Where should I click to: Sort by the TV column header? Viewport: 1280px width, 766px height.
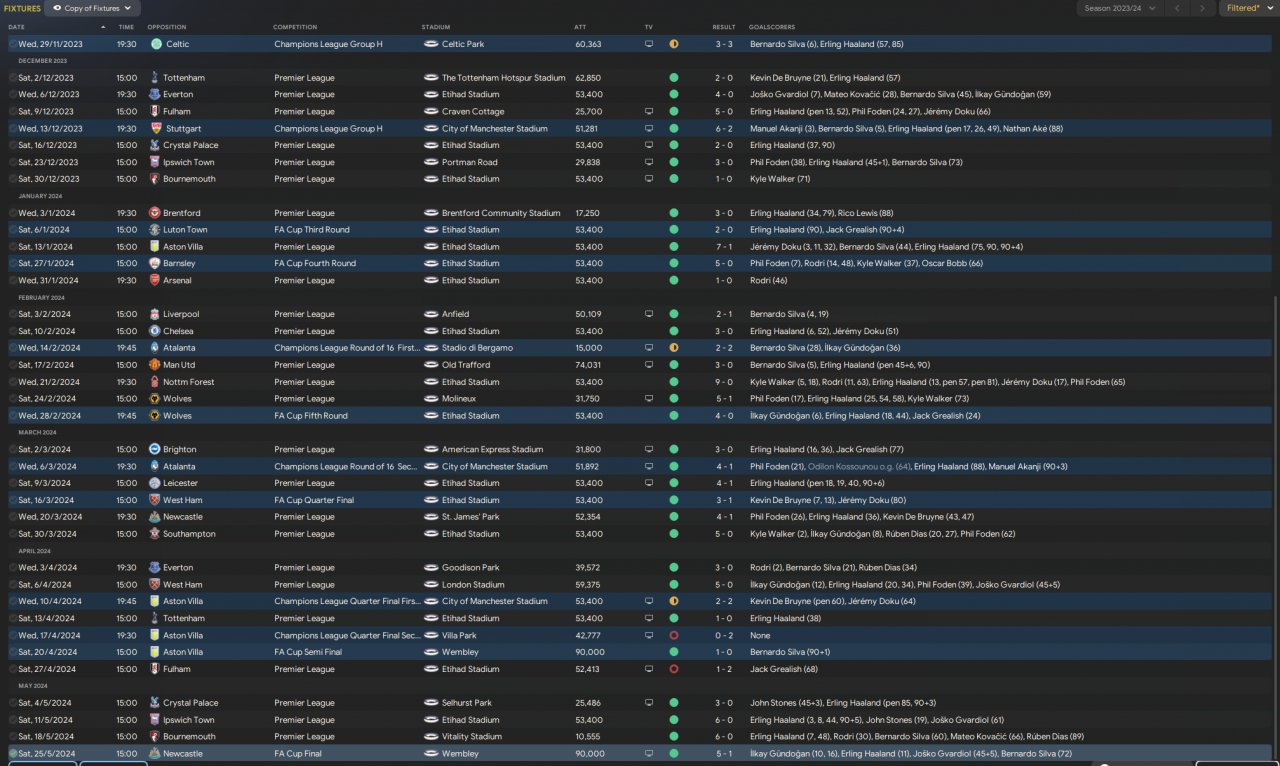coord(648,27)
